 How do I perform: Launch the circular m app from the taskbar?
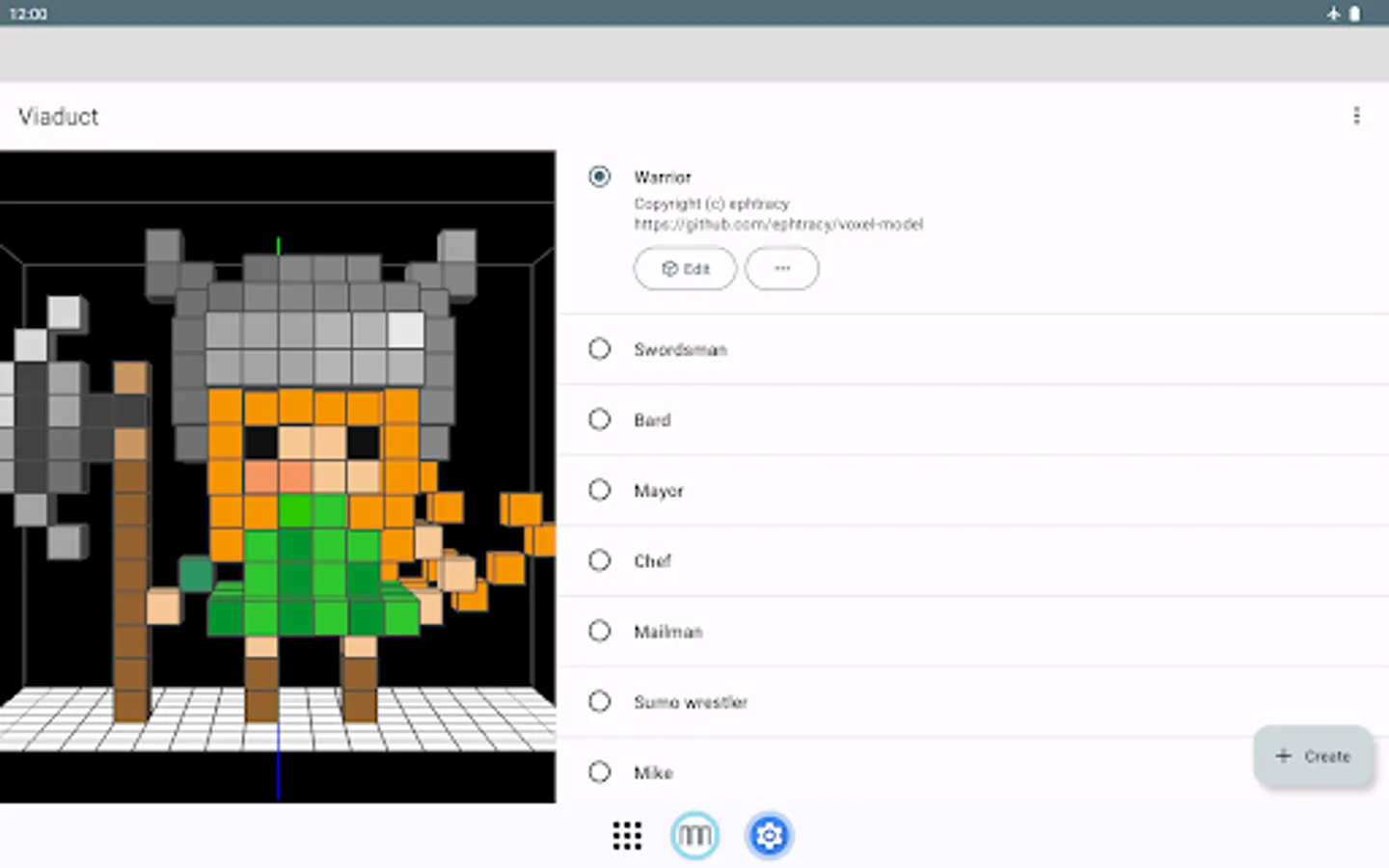tap(694, 835)
